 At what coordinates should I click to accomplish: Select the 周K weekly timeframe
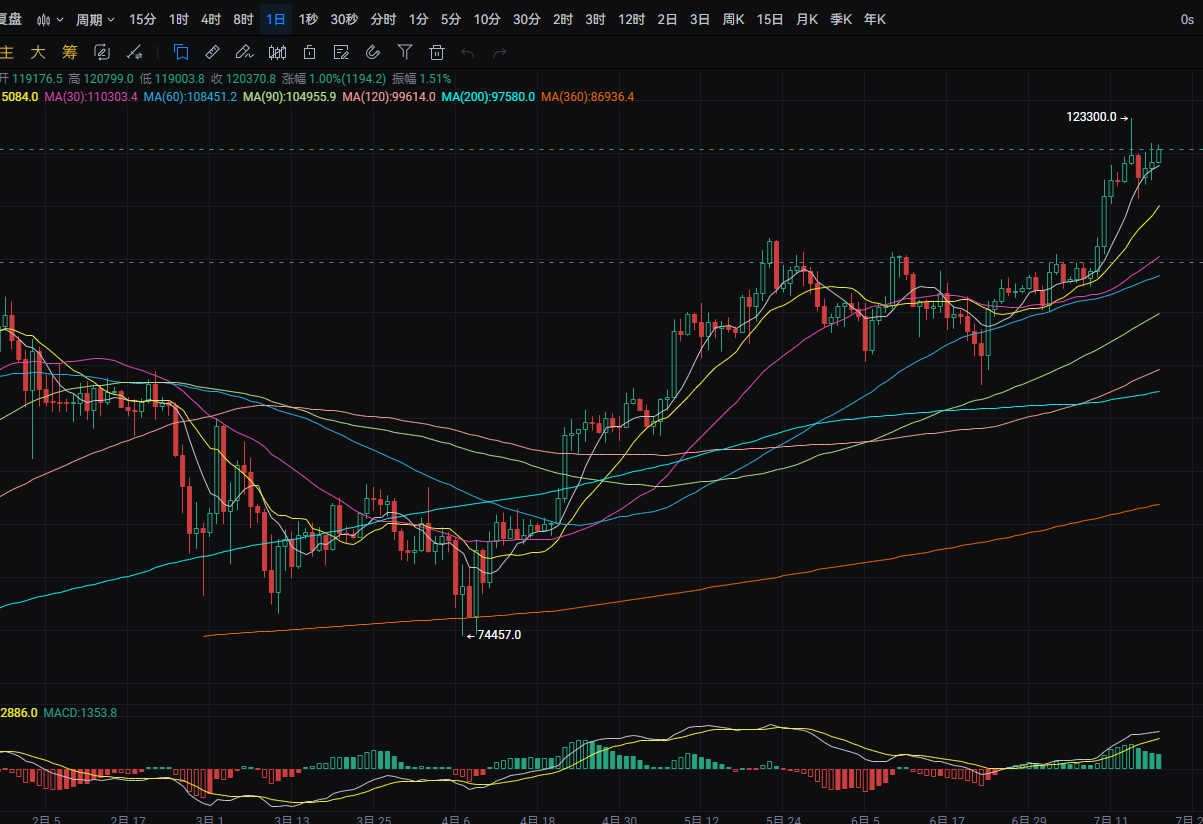tap(733, 19)
